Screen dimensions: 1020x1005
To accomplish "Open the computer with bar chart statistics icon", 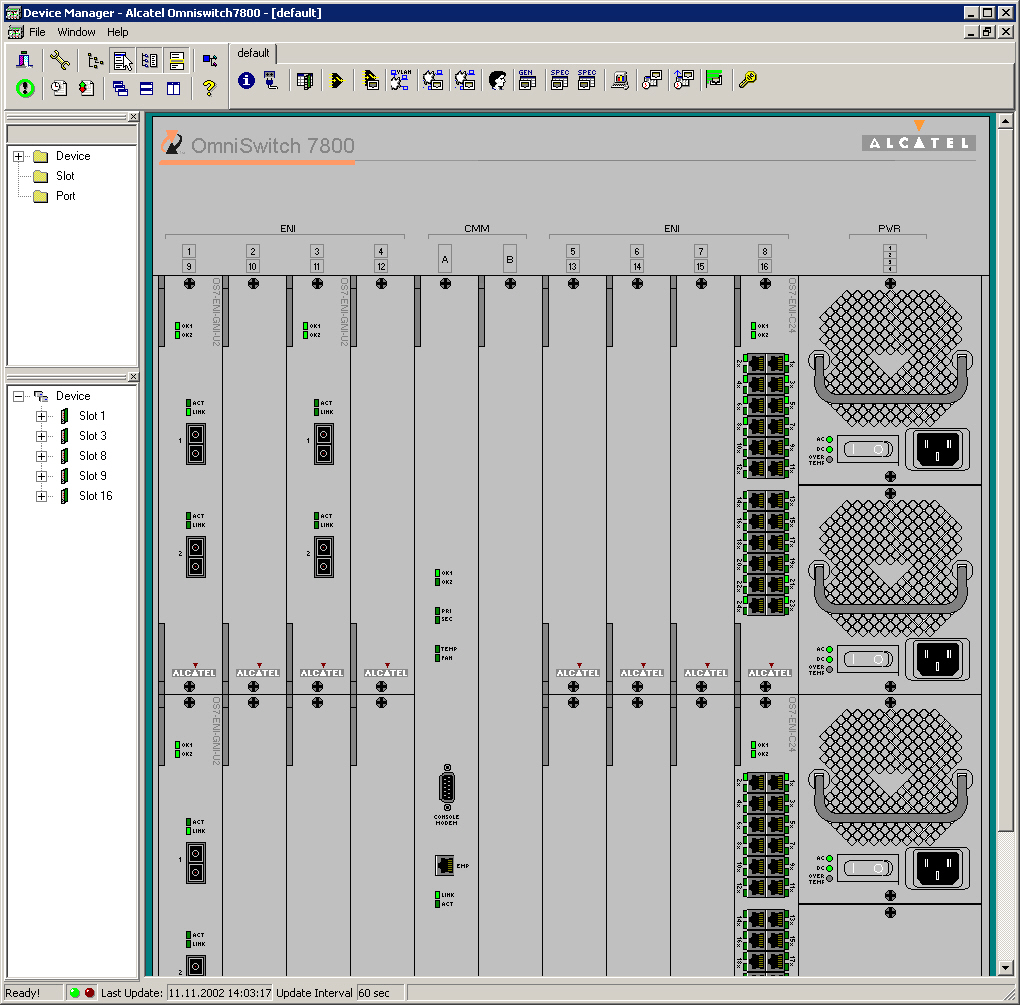I will (x=620, y=80).
